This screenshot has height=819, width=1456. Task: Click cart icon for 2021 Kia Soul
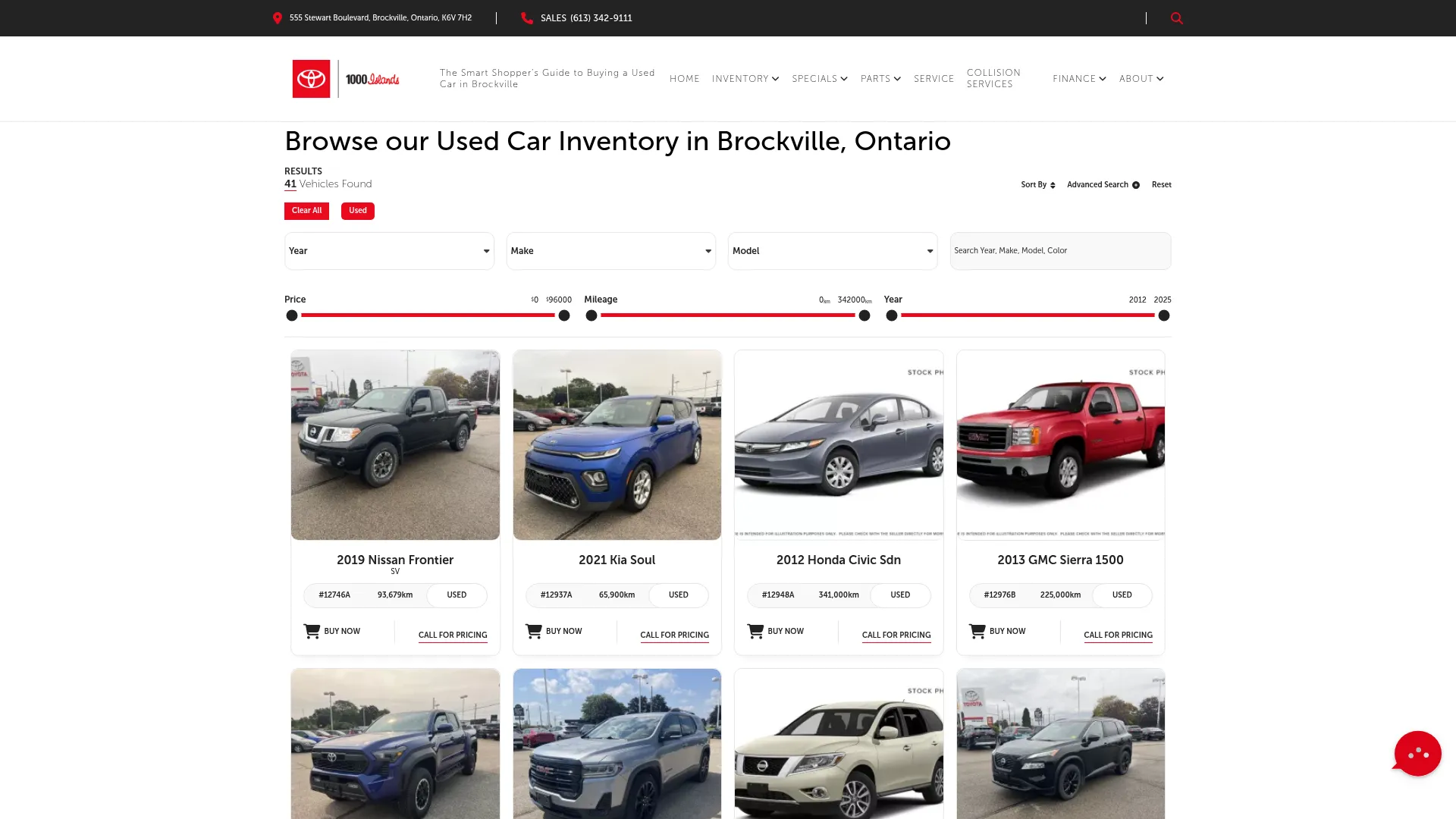[534, 631]
